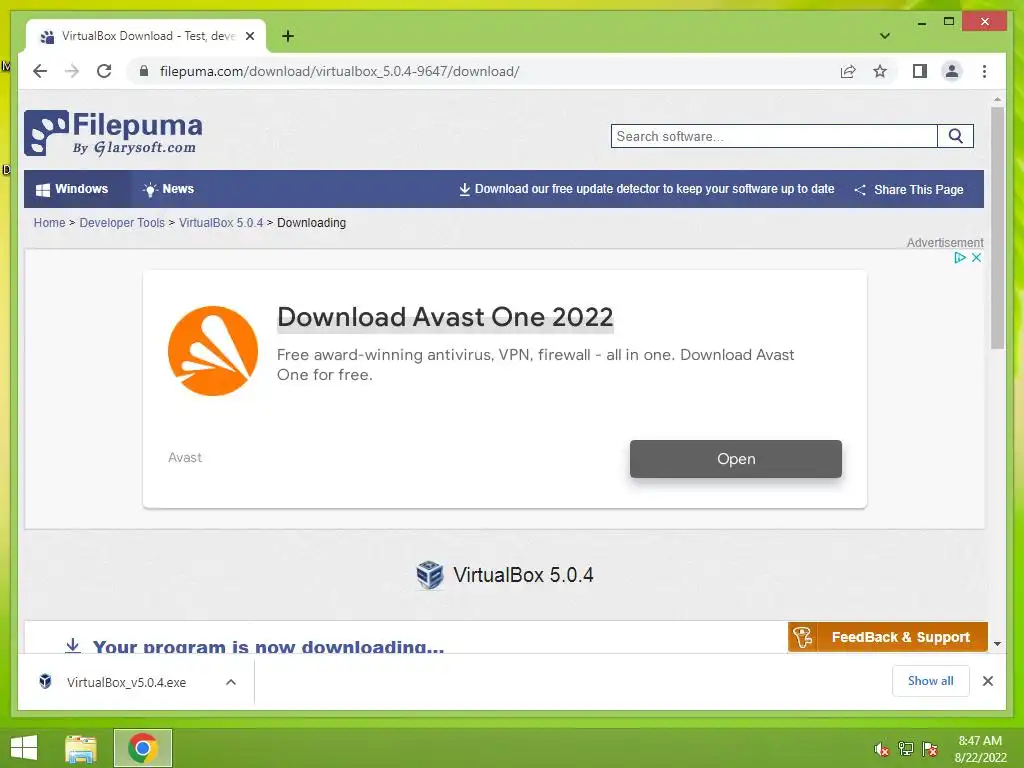
Task: Click the Open button in the ad
Action: pyautogui.click(x=735, y=458)
